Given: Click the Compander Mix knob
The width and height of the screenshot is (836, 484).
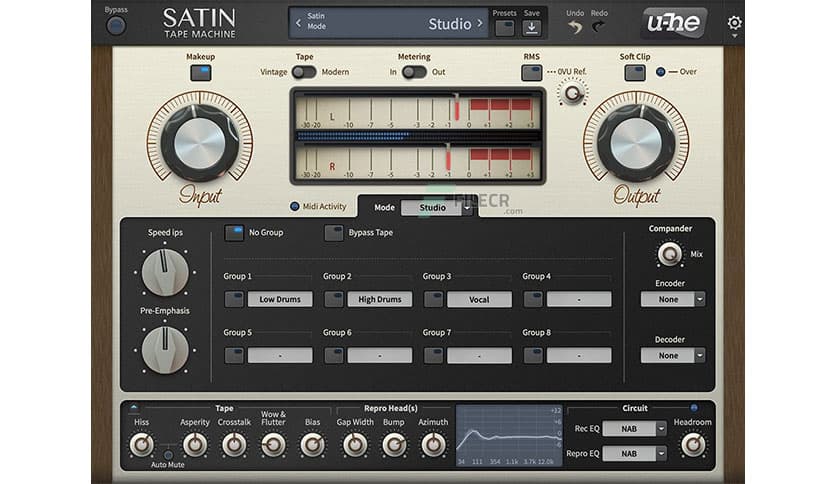Looking at the screenshot, I should click(x=670, y=254).
